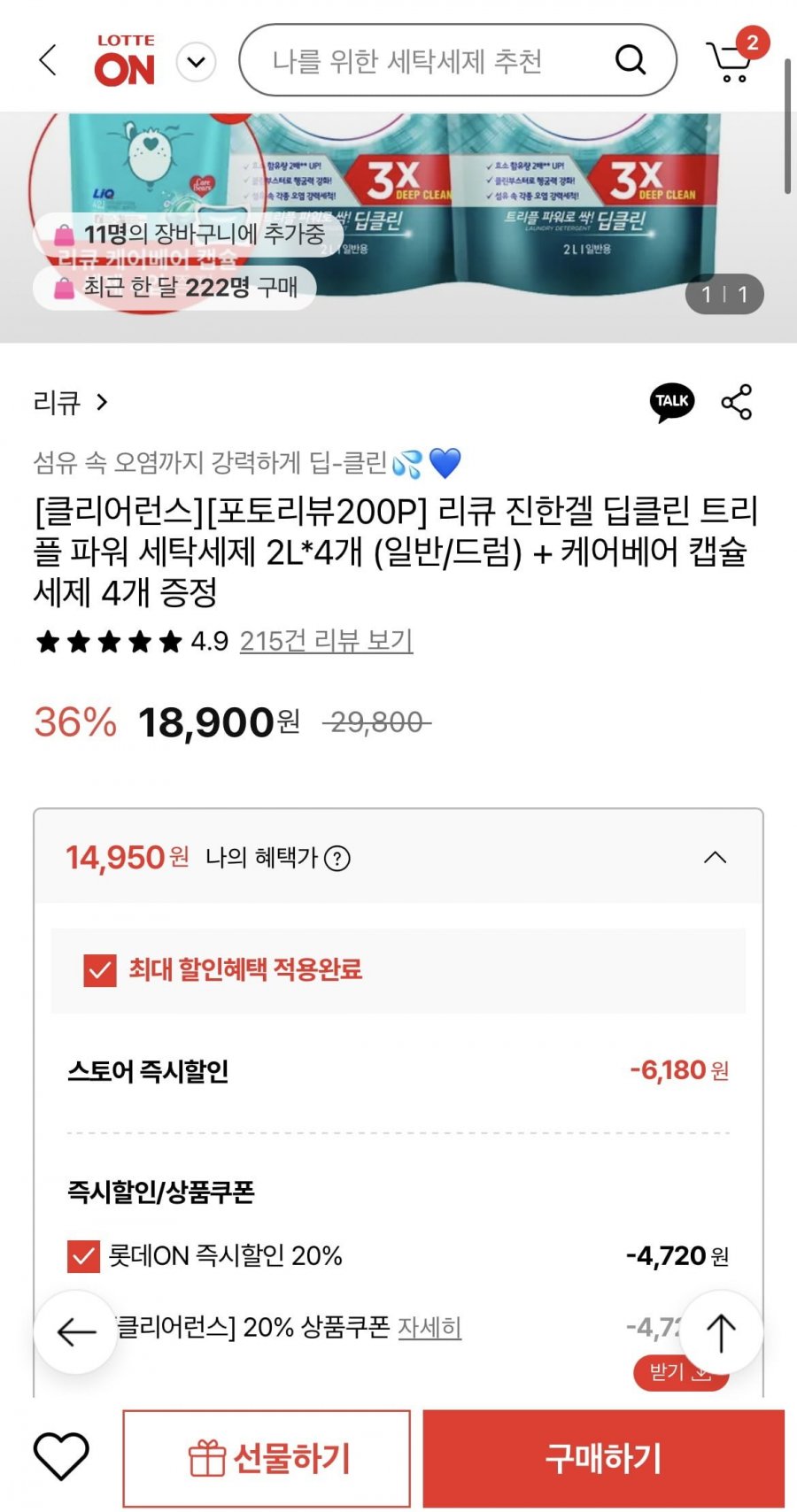
Task: Tap the floating back arrow button
Action: pos(76,1331)
